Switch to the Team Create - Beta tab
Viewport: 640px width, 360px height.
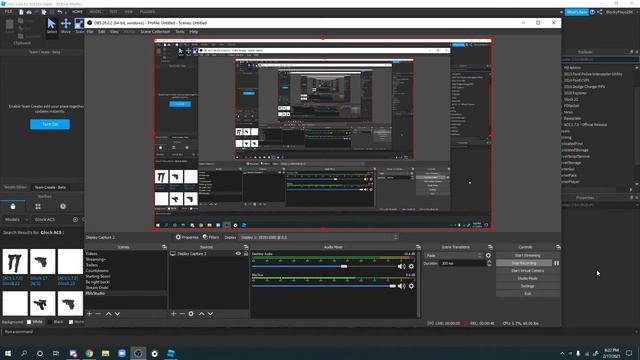pyautogui.click(x=50, y=187)
